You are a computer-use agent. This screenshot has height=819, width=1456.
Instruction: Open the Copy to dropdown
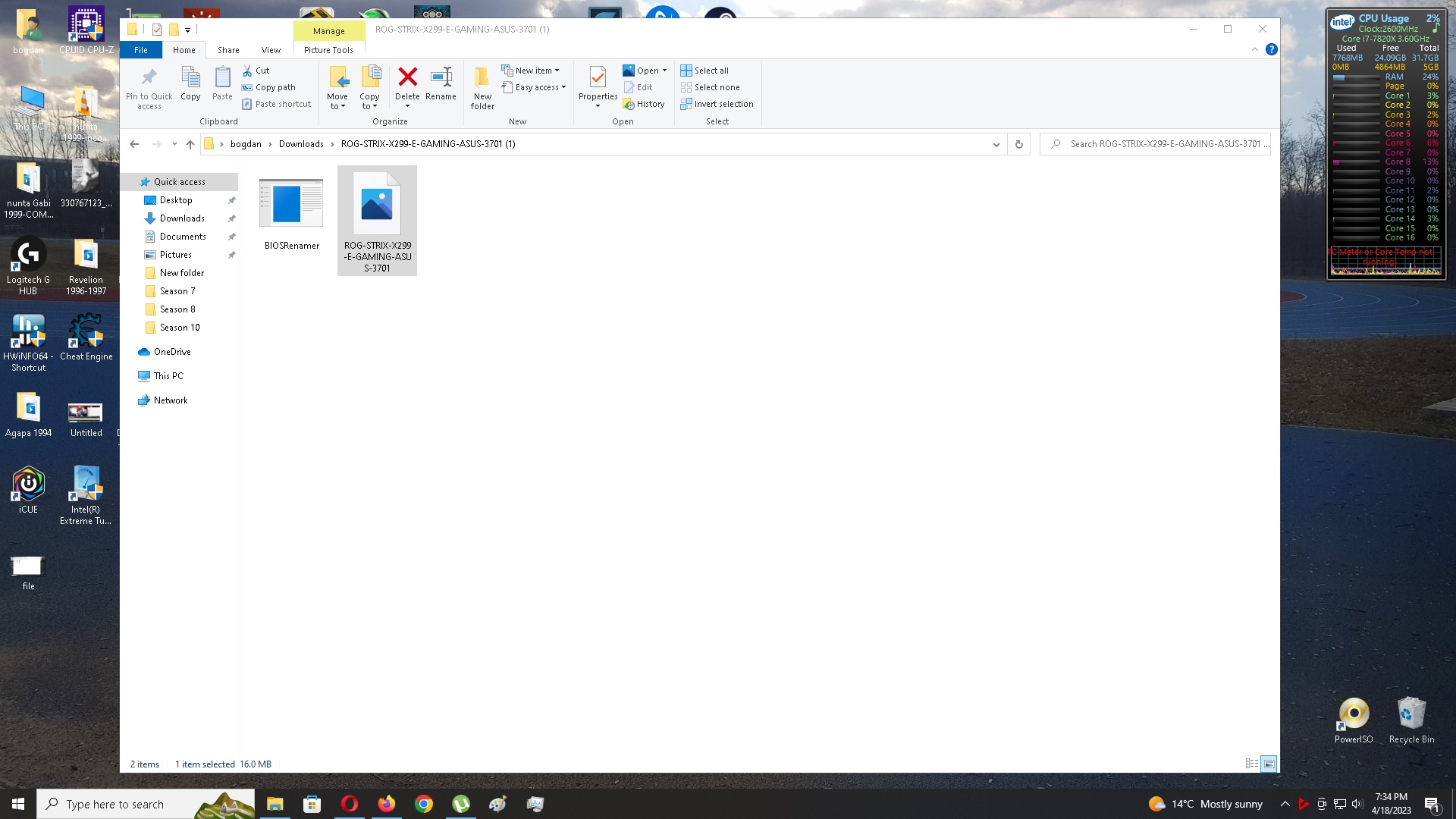click(369, 88)
